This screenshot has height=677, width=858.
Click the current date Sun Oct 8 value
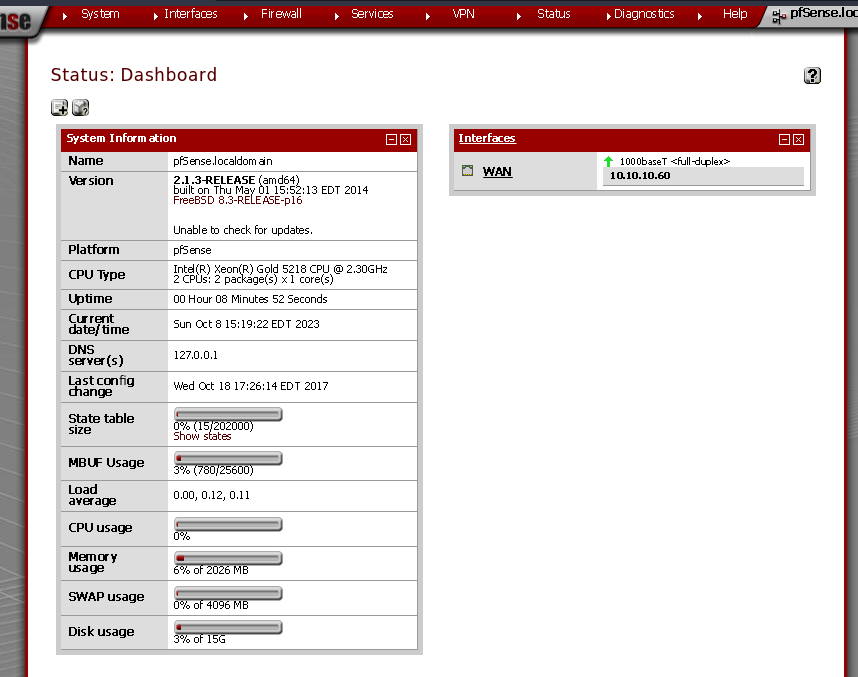246,324
